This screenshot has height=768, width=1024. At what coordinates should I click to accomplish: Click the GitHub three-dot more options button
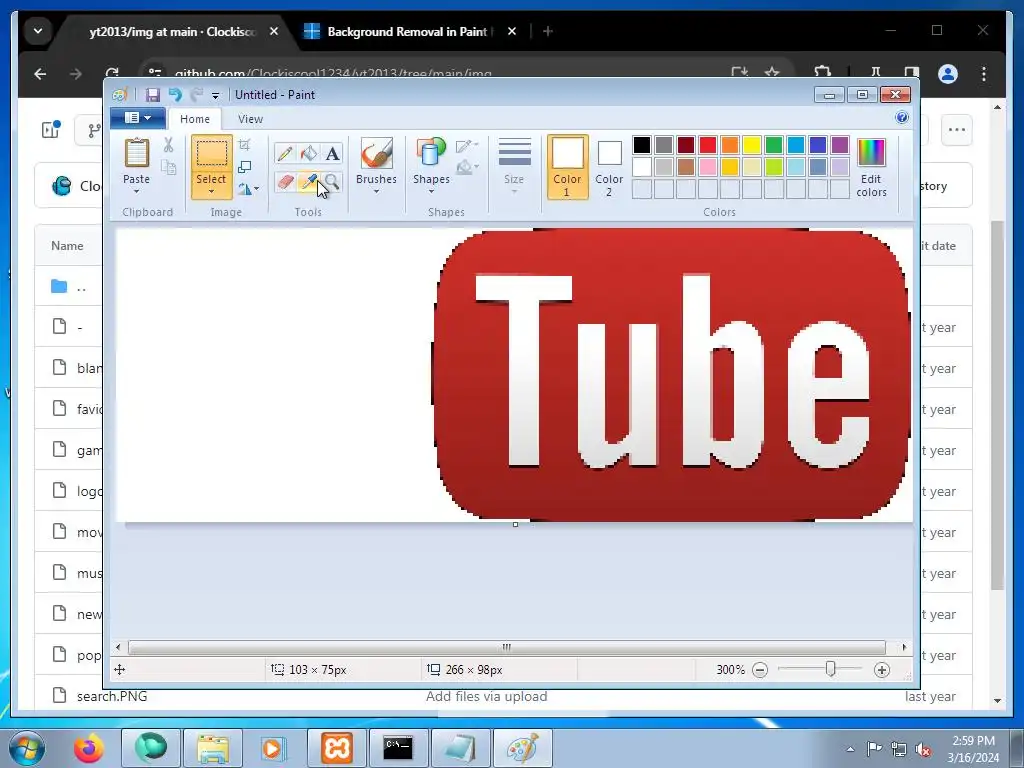pyautogui.click(x=957, y=129)
